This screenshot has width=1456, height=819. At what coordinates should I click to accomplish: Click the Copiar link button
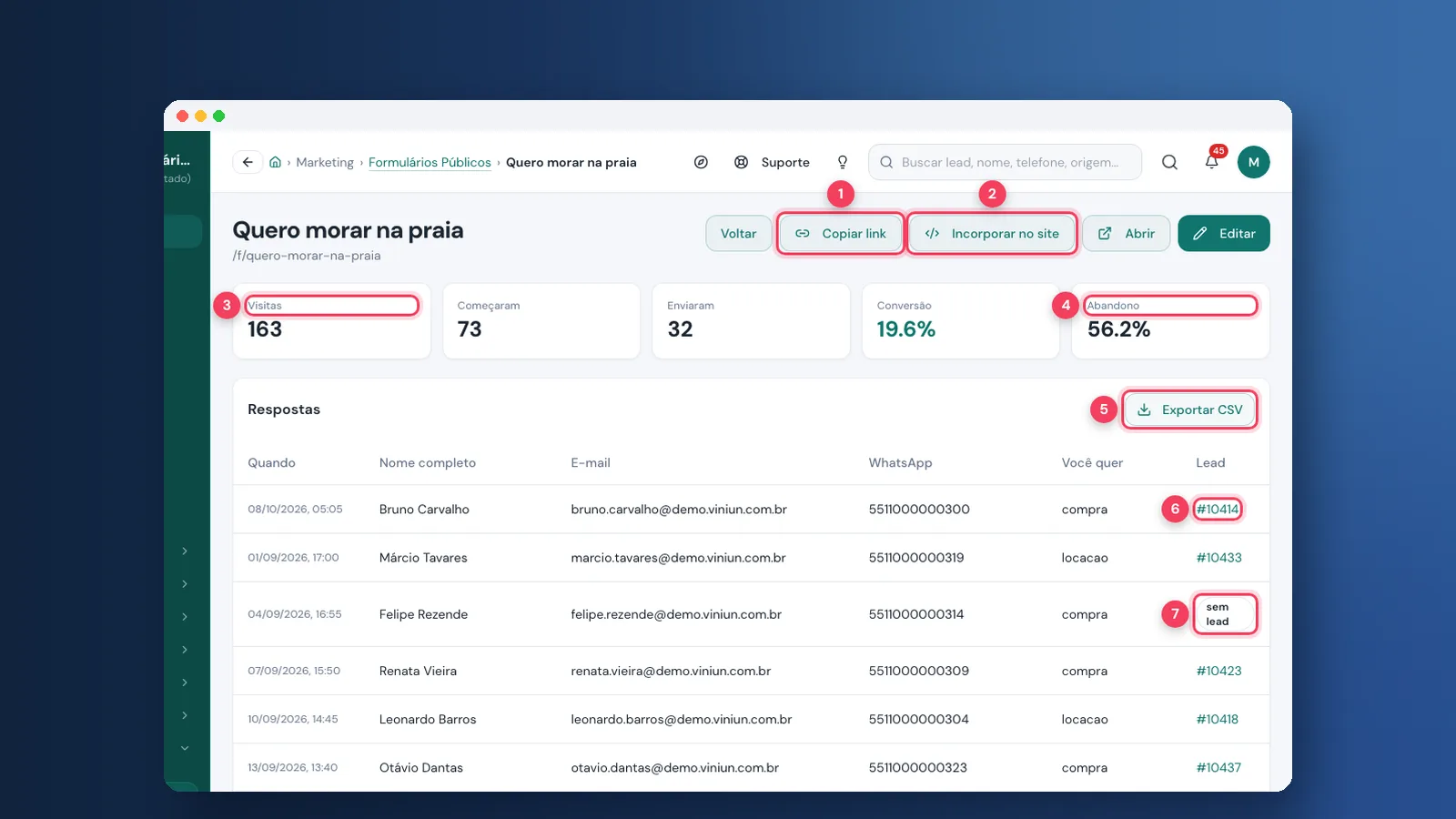coord(840,234)
